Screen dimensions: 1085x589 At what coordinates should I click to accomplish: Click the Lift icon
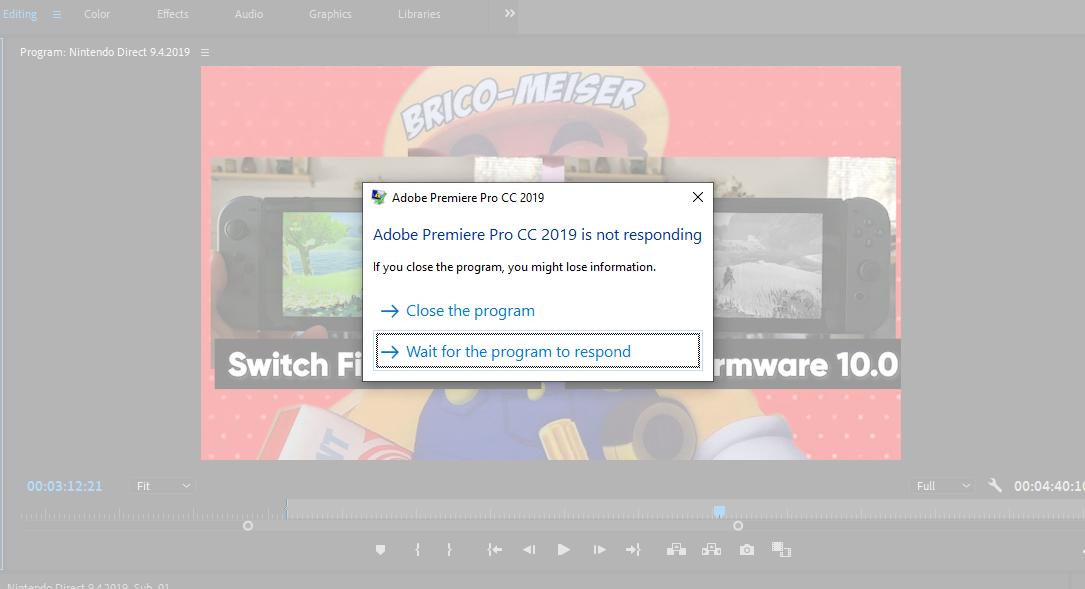tap(676, 550)
